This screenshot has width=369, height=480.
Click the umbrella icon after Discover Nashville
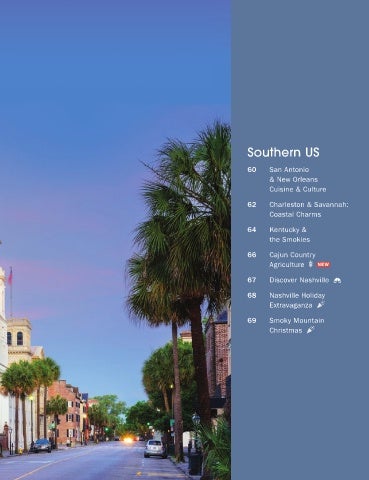(x=337, y=280)
